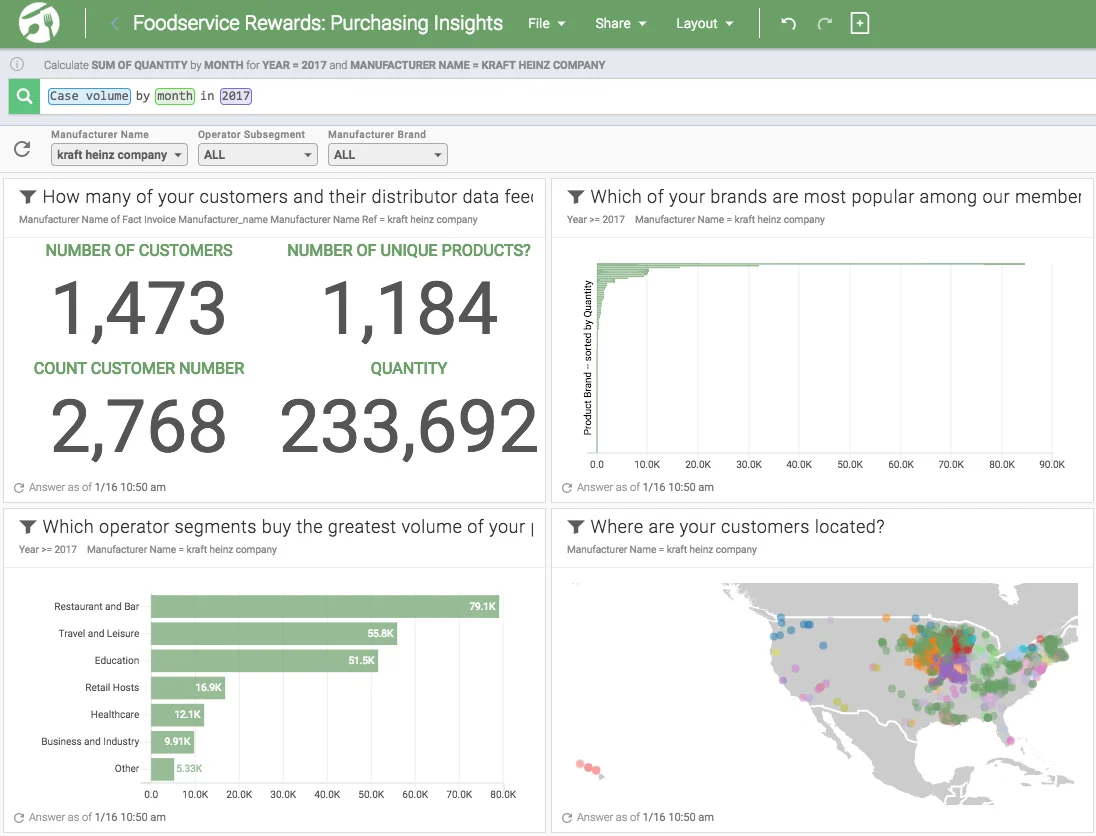
Task: Click the 2,768 count customer number value
Action: [138, 426]
